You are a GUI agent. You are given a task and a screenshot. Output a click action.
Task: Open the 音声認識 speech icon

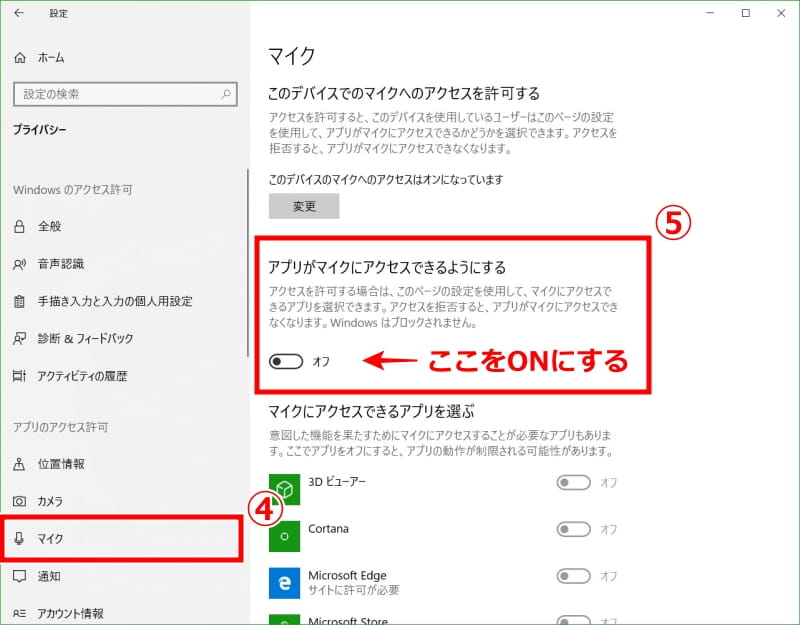tap(19, 264)
